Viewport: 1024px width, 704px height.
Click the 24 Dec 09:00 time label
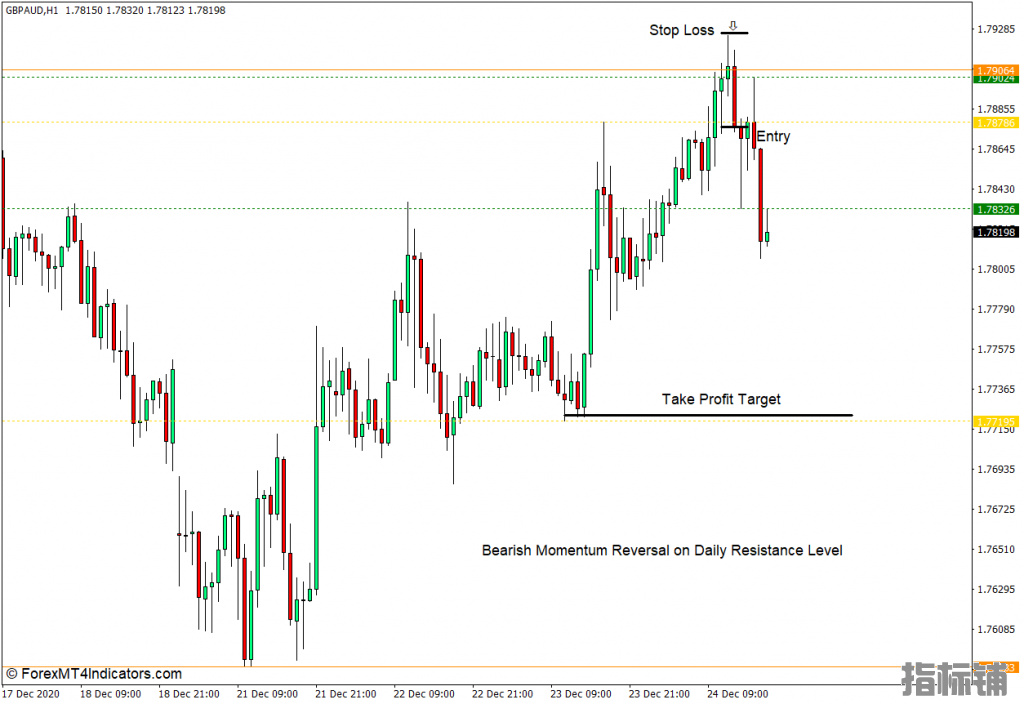point(737,694)
